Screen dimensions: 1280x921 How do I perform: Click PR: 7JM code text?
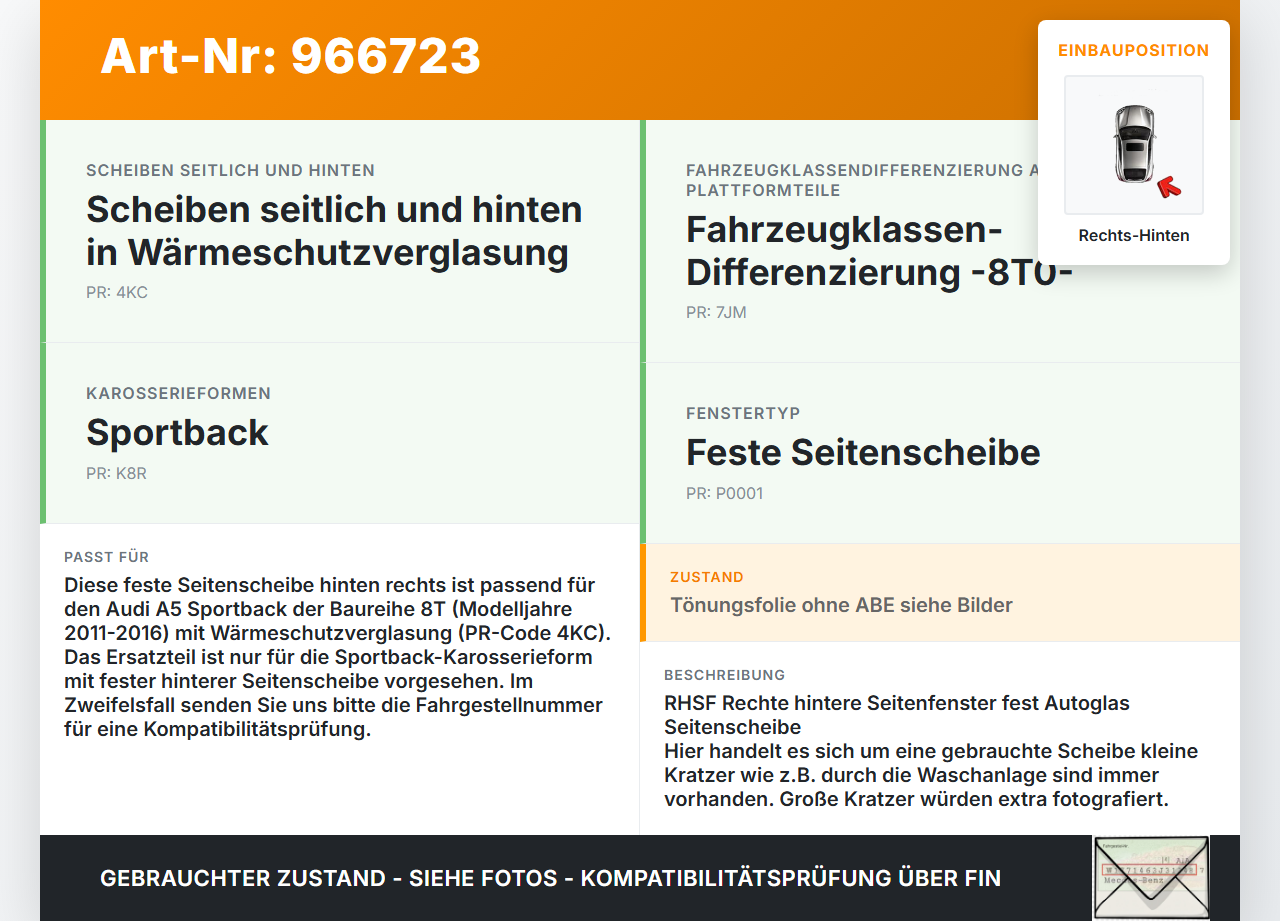pyautogui.click(x=716, y=312)
